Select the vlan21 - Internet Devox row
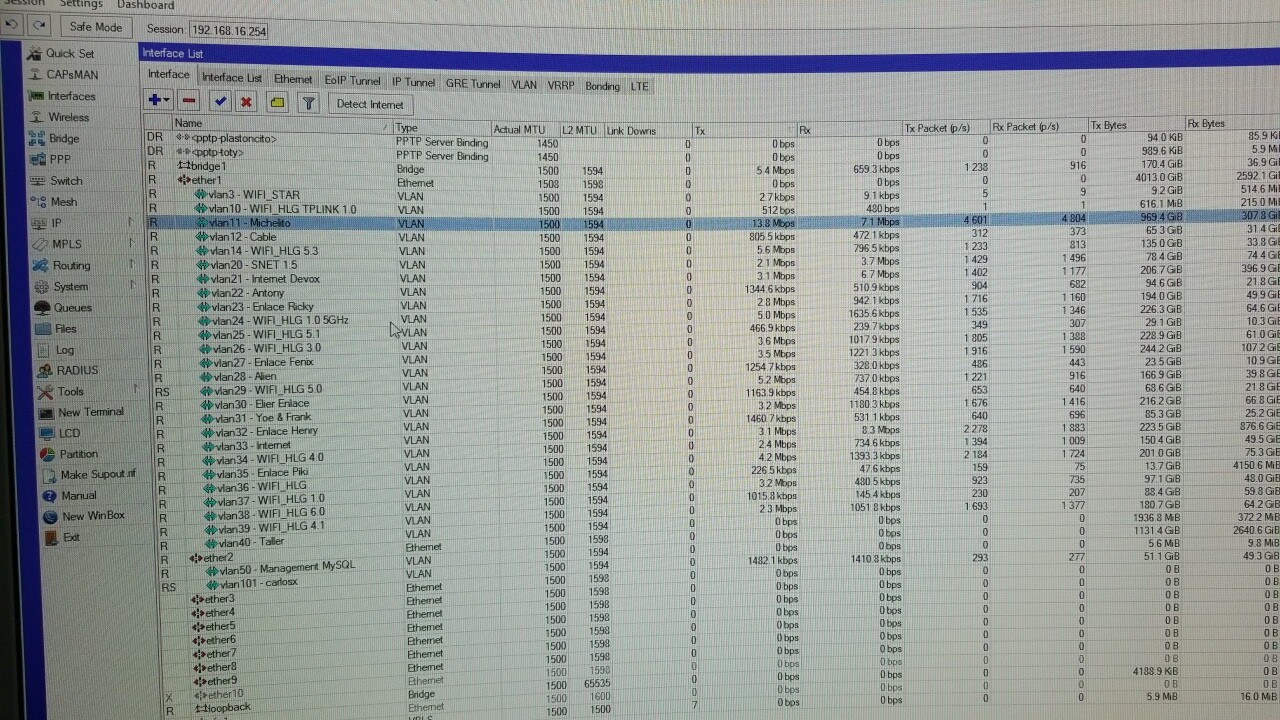 [712, 278]
